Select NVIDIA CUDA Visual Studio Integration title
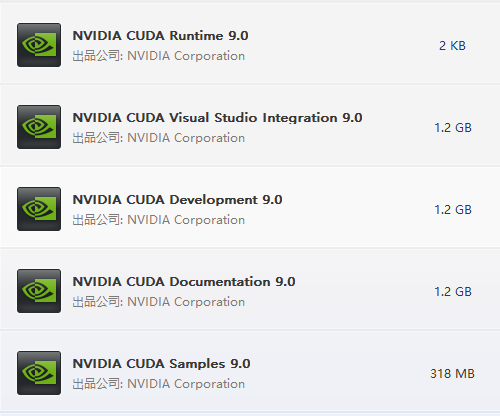Image resolution: width=500 pixels, height=416 pixels. [217, 118]
